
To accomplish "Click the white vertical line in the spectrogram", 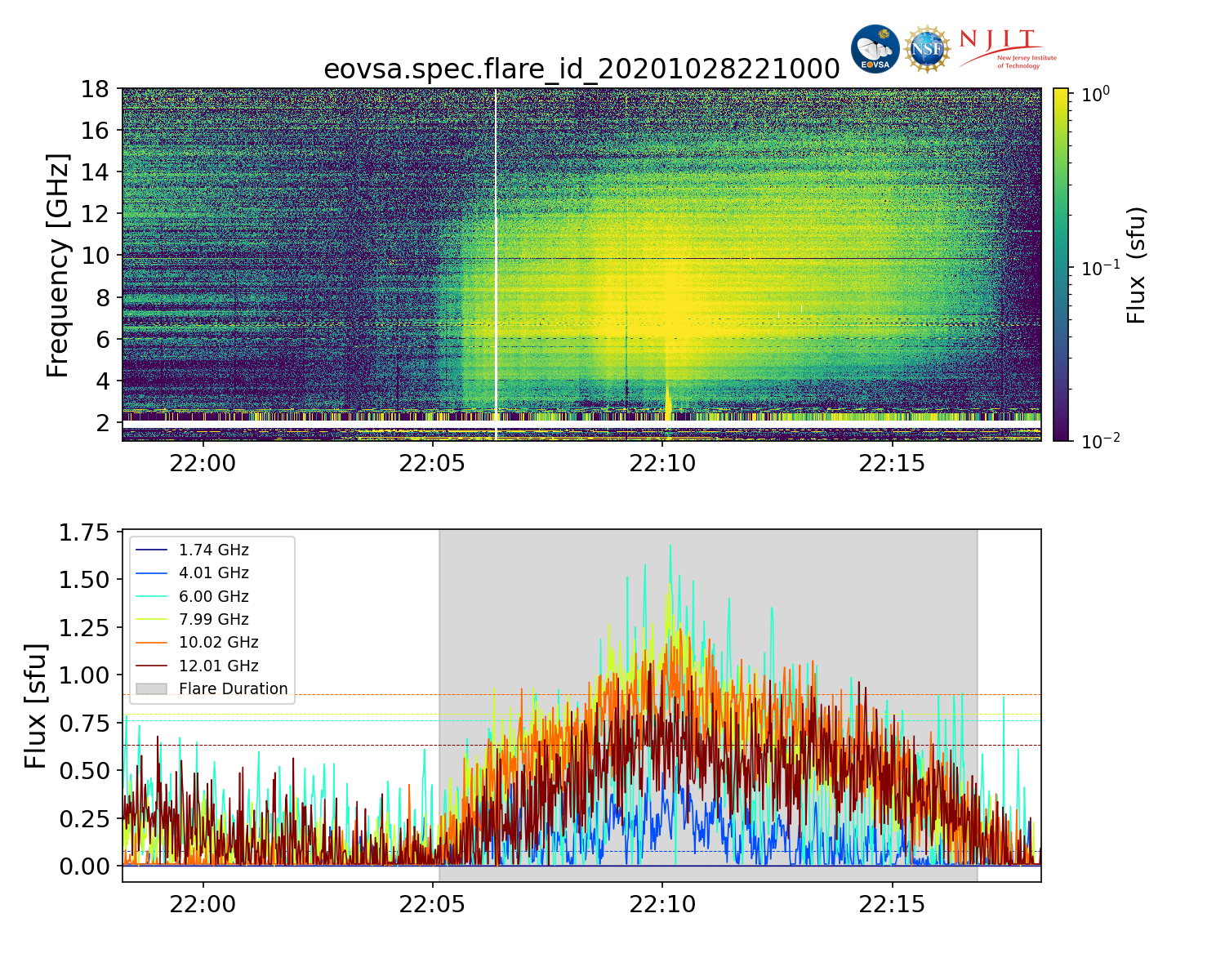I will pos(496,245).
